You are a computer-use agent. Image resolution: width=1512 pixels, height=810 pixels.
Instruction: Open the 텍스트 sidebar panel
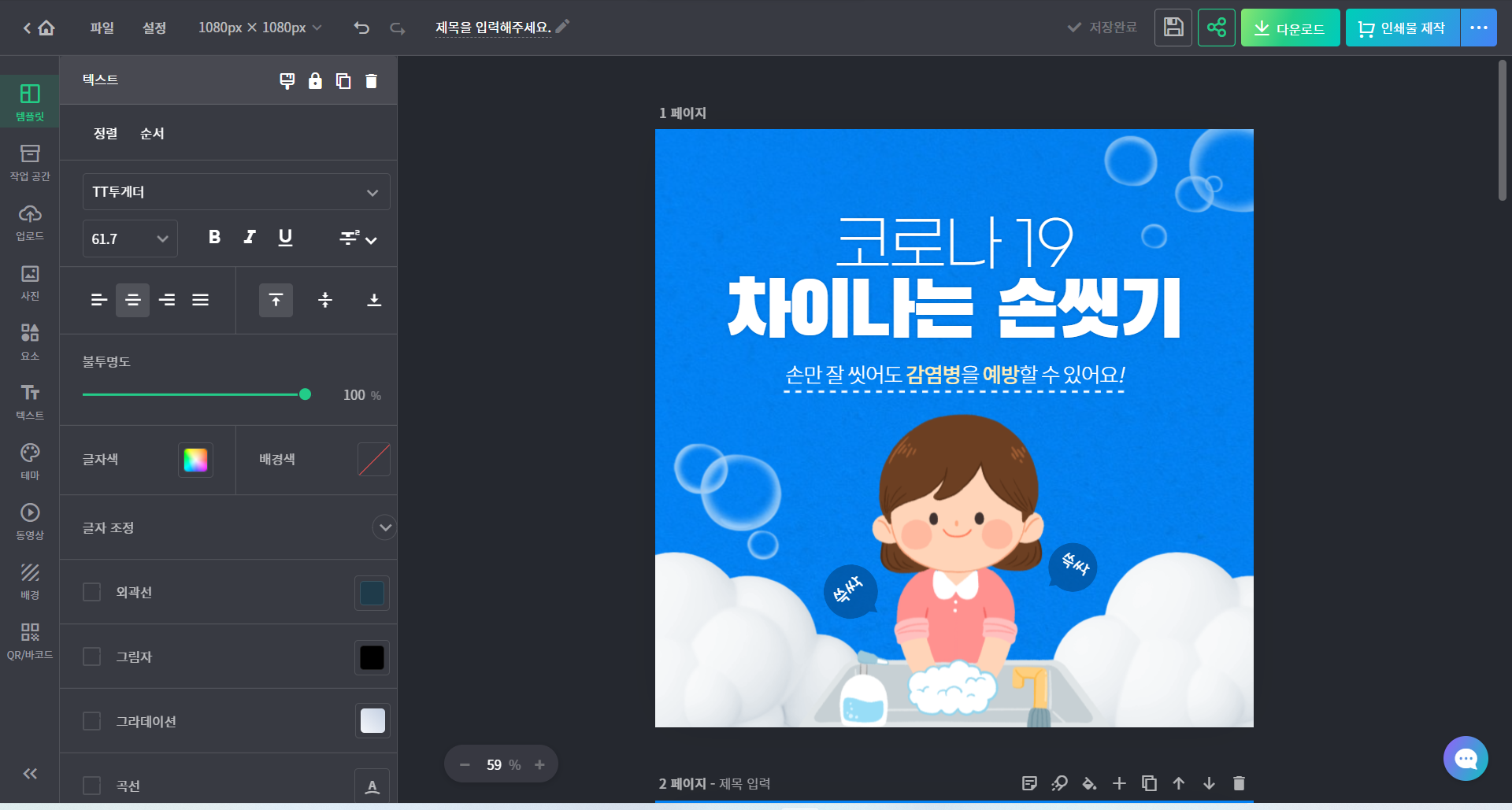30,401
